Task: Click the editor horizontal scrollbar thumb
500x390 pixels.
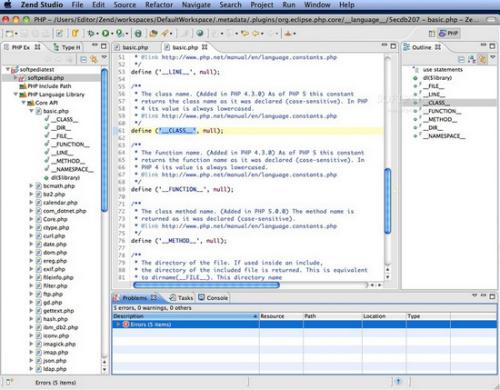Action: tap(206, 285)
